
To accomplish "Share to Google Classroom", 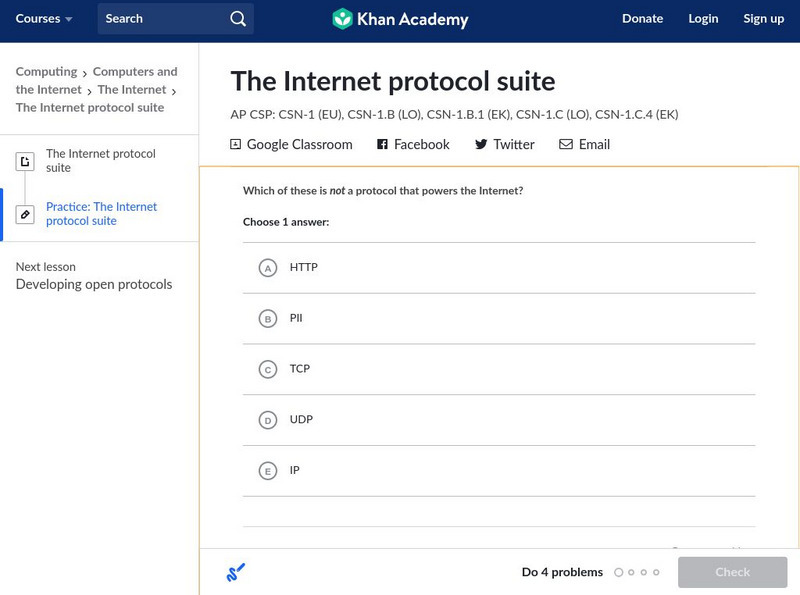I will 291,145.
